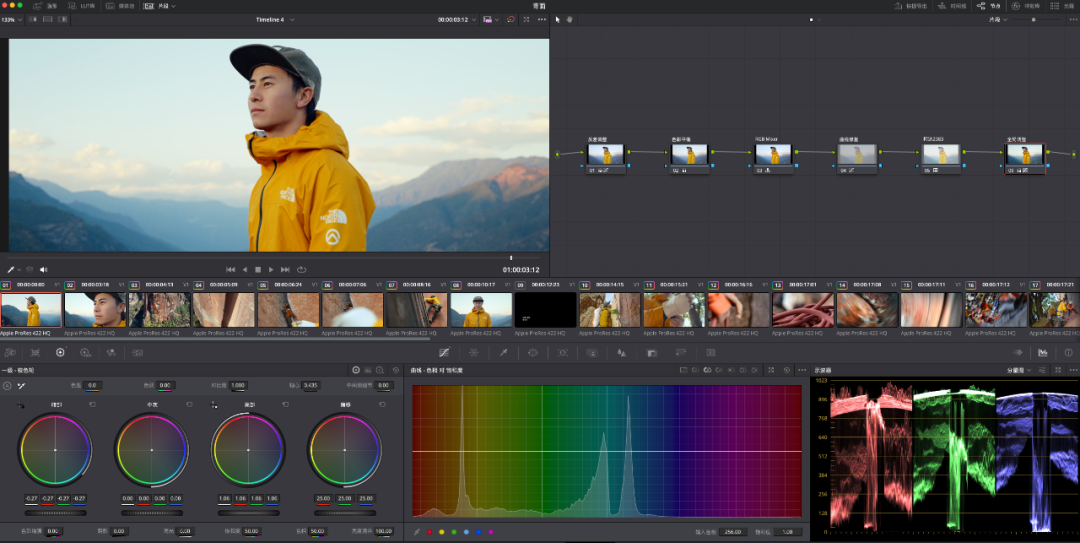The height and width of the screenshot is (543, 1080).
Task: Expand the Timeline 4 name dropdown
Action: click(x=292, y=19)
